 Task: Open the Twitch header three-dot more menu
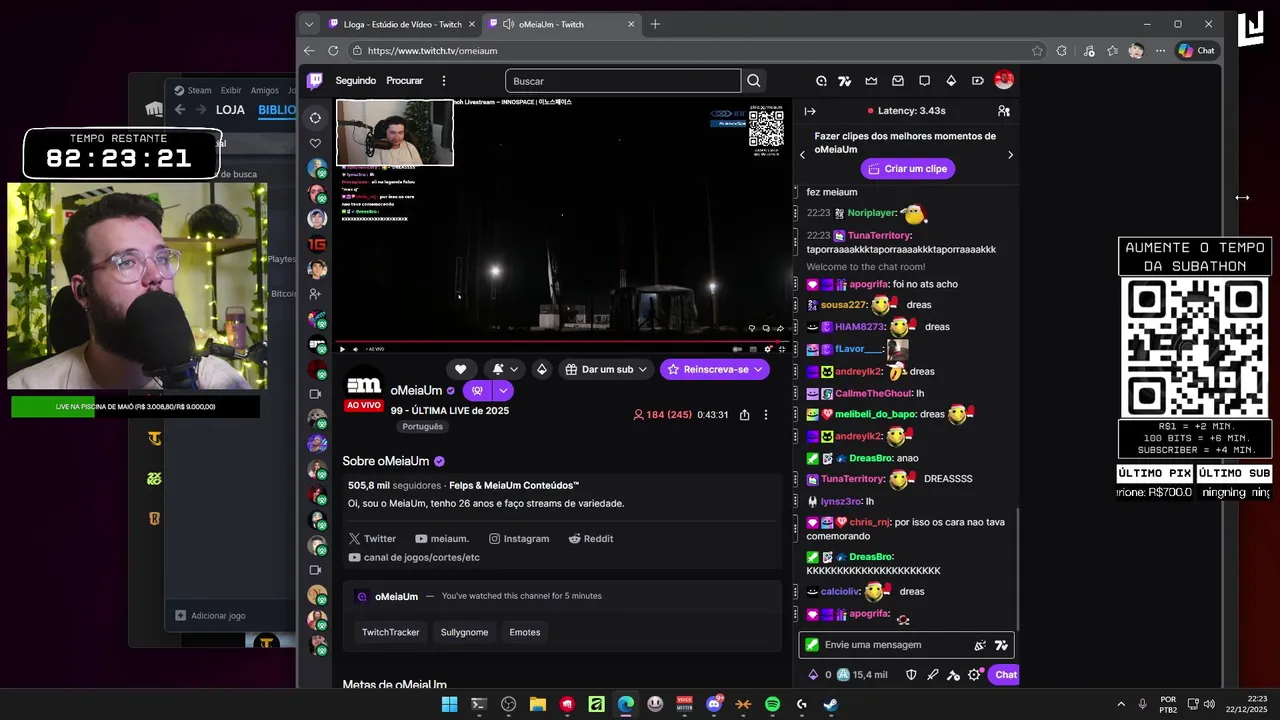tap(443, 81)
